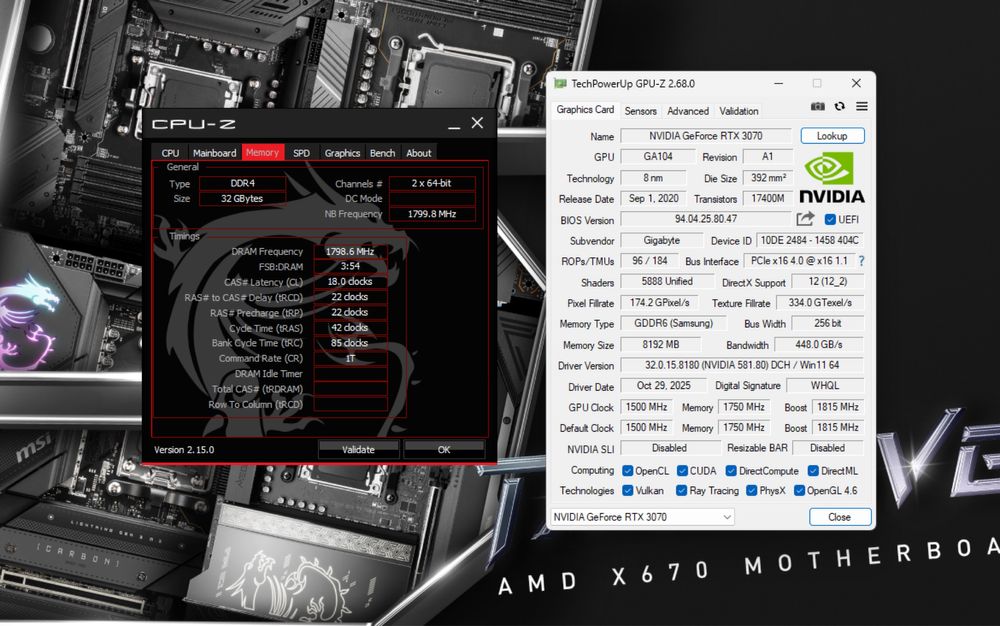Click the Bandwidth value 448.0 GB/s
The width and height of the screenshot is (1000, 626).
(819, 344)
